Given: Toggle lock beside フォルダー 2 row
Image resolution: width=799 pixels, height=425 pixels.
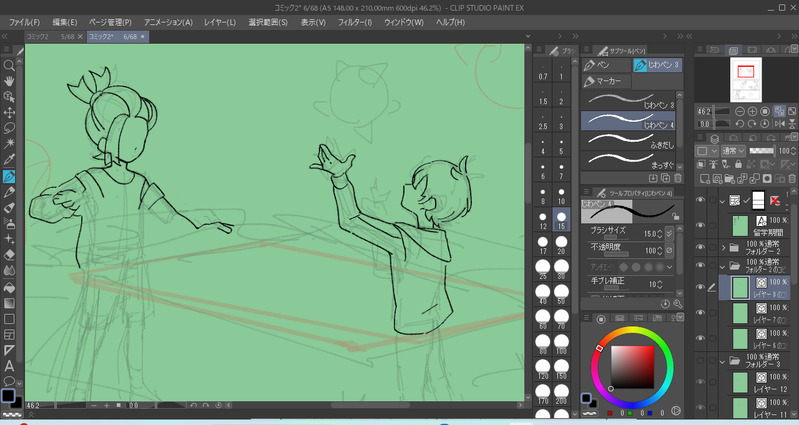Looking at the screenshot, I should pyautogui.click(x=712, y=248).
